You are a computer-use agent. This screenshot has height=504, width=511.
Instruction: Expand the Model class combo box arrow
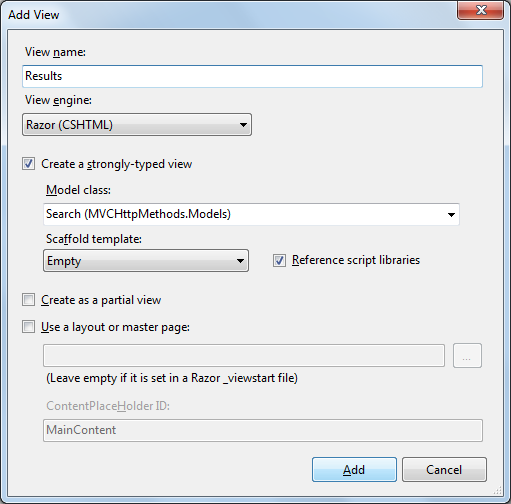[x=451, y=214]
